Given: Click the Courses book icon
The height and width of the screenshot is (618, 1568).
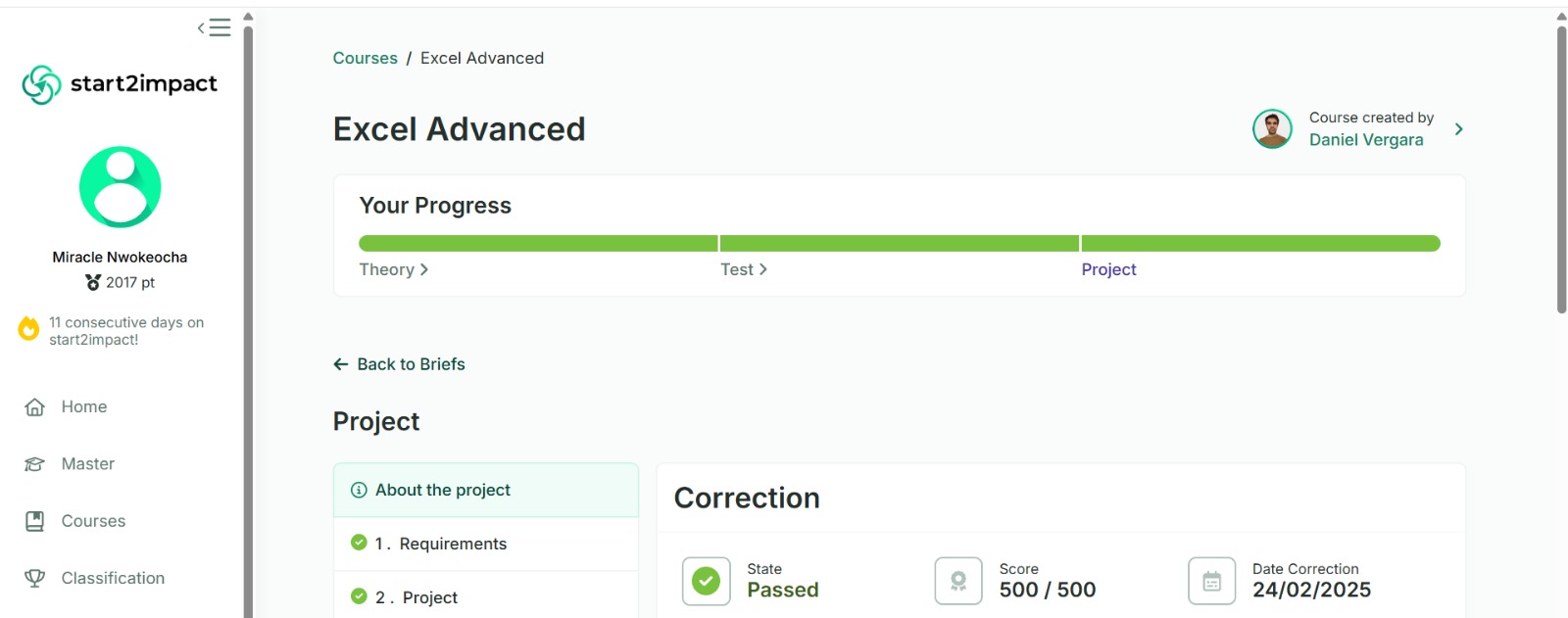Looking at the screenshot, I should (34, 521).
